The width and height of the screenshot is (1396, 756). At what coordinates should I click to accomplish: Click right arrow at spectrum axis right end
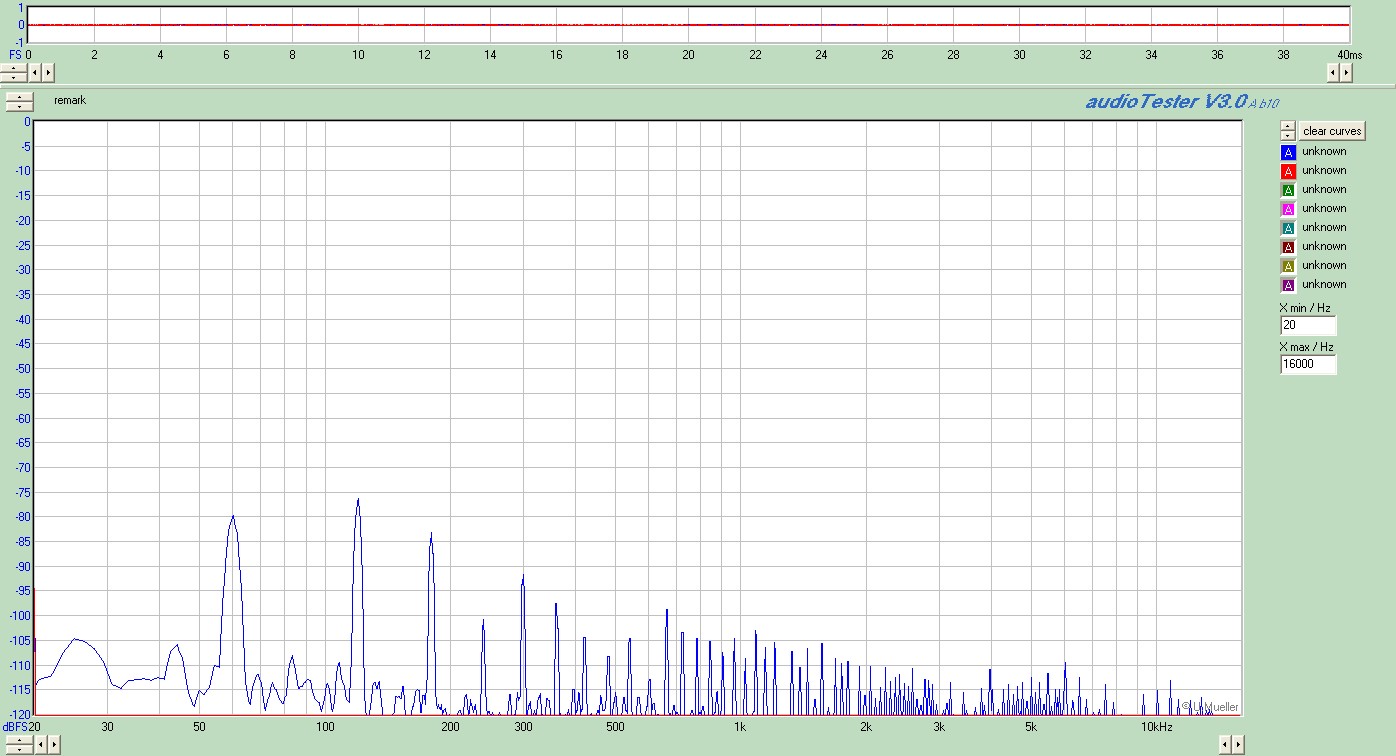[1237, 744]
